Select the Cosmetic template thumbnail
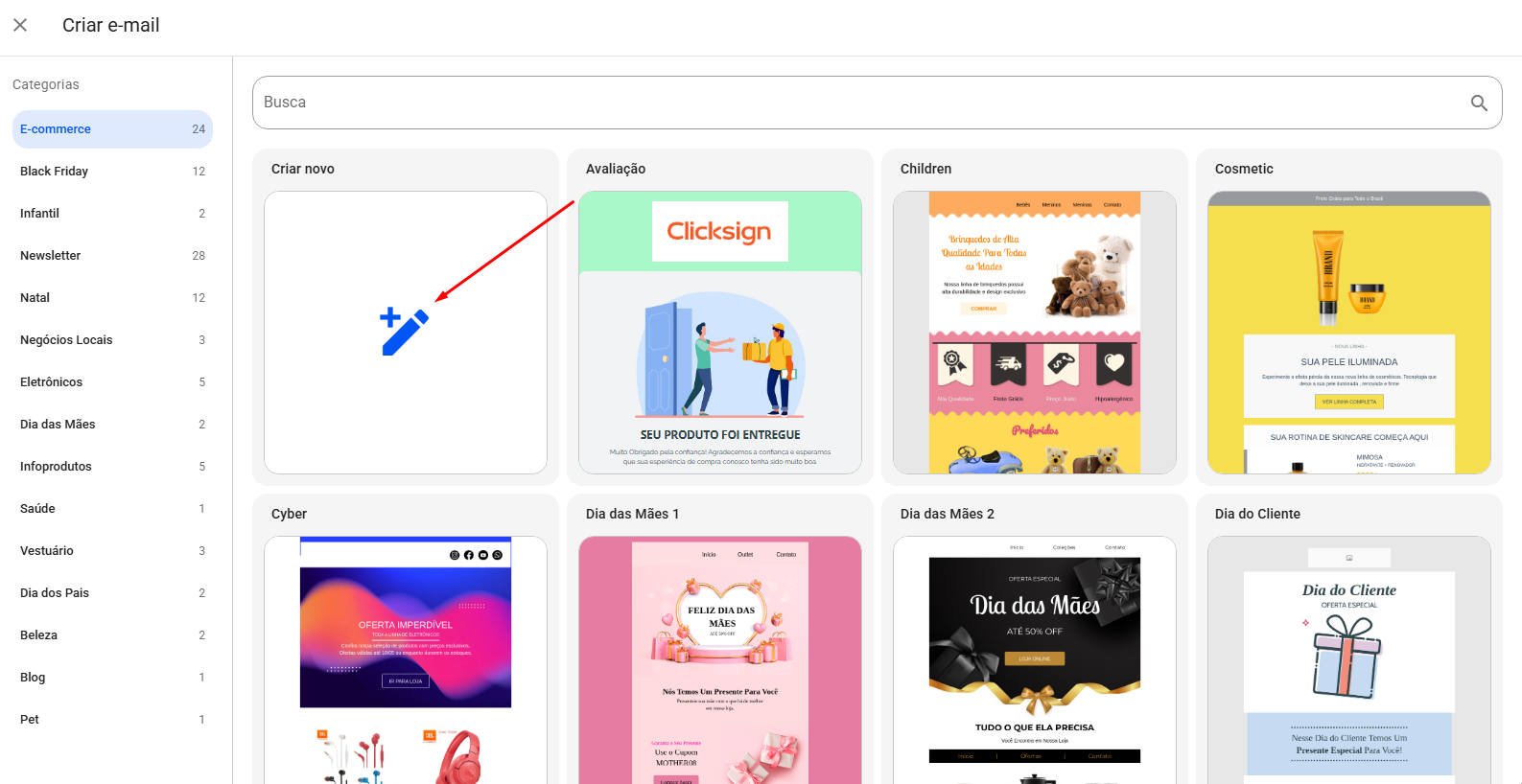The width and height of the screenshot is (1522, 784). [x=1349, y=333]
